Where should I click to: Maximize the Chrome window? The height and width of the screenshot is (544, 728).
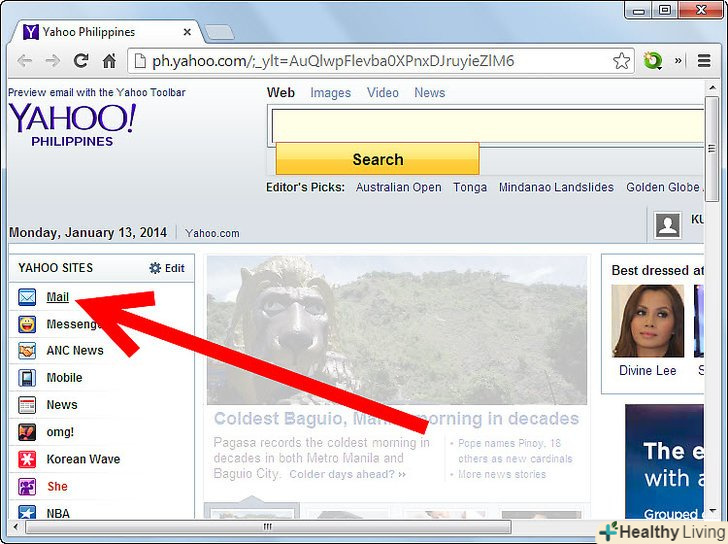666,10
